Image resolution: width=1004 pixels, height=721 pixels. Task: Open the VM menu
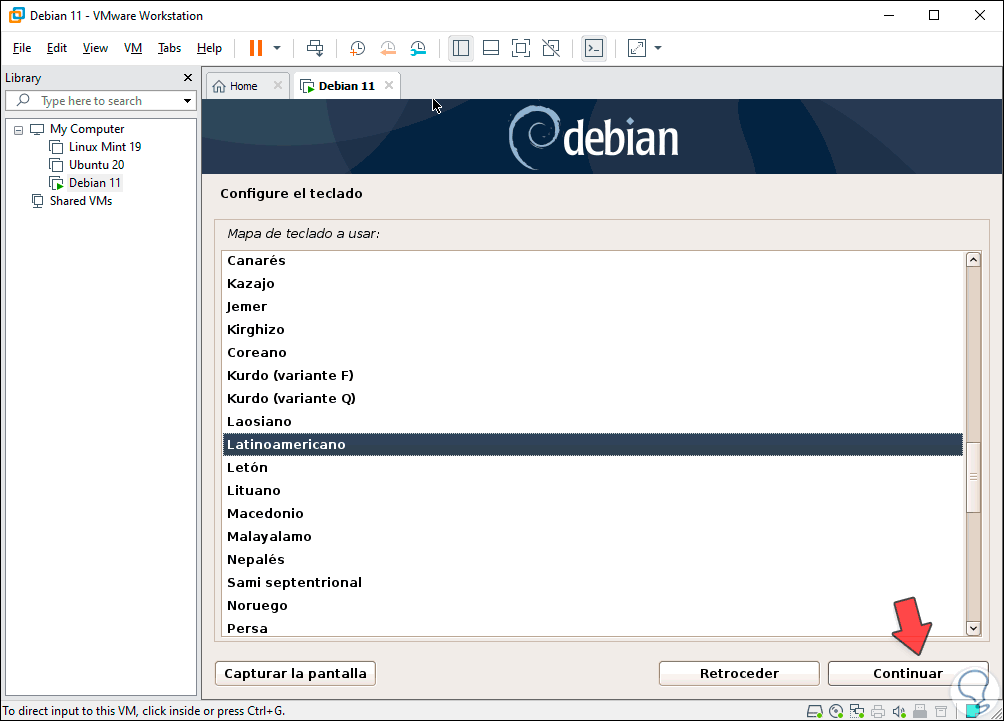click(133, 48)
